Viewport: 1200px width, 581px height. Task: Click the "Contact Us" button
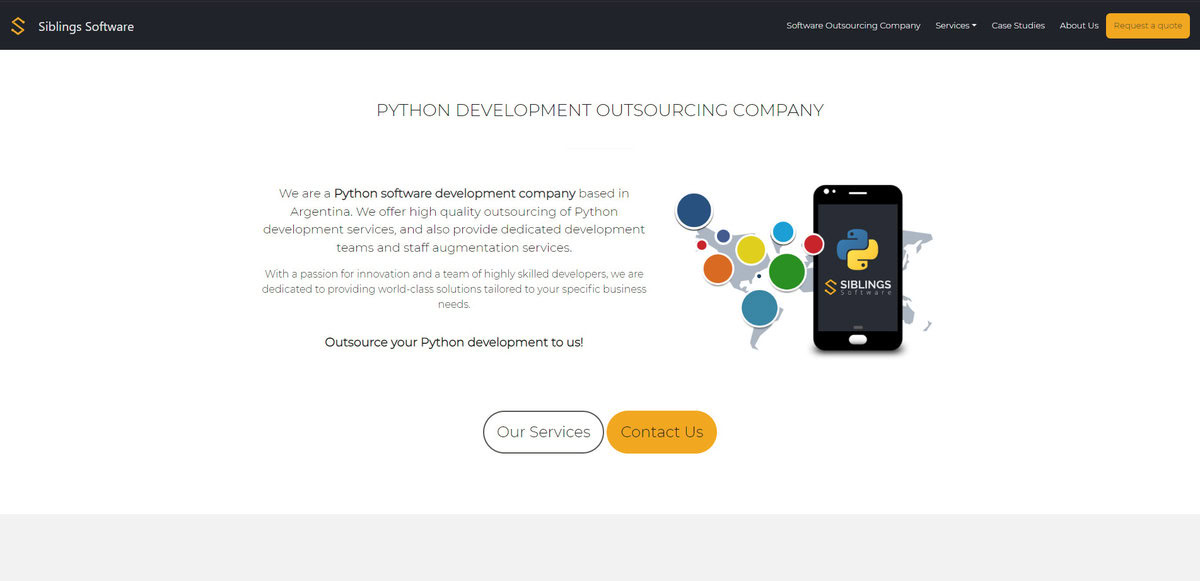pos(661,432)
